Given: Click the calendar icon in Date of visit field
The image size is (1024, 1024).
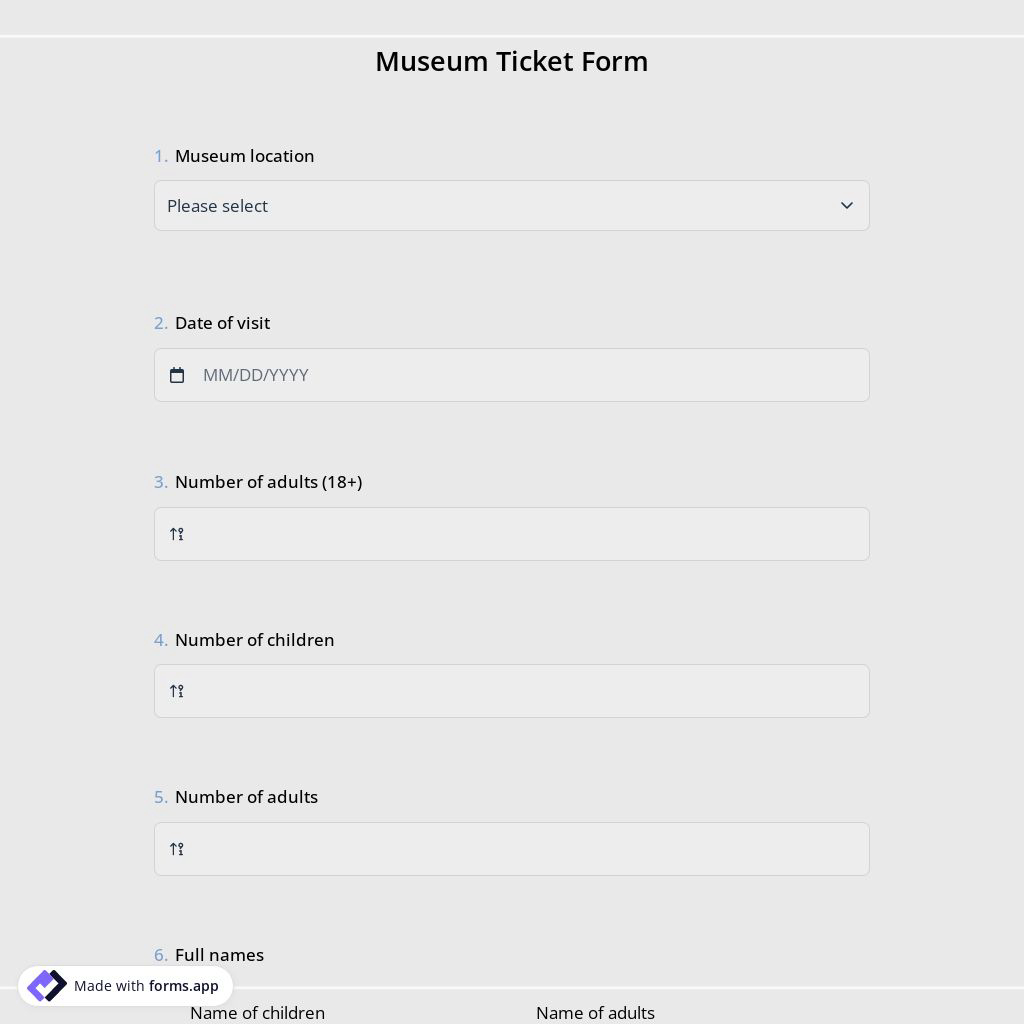Looking at the screenshot, I should click(x=177, y=375).
